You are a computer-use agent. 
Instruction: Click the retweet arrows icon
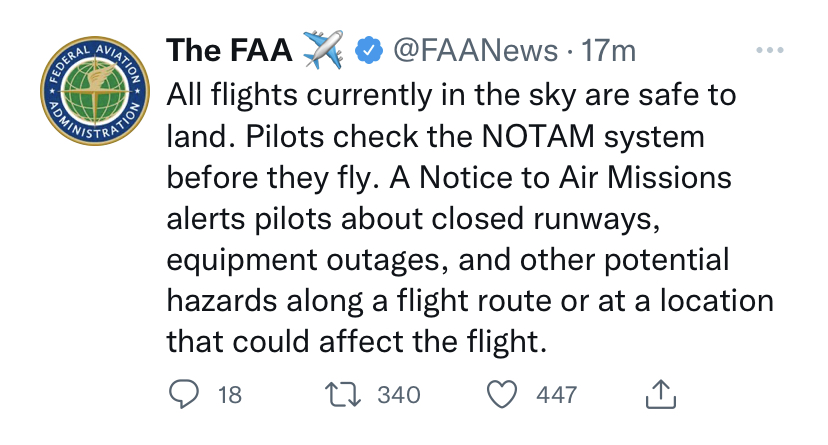343,395
